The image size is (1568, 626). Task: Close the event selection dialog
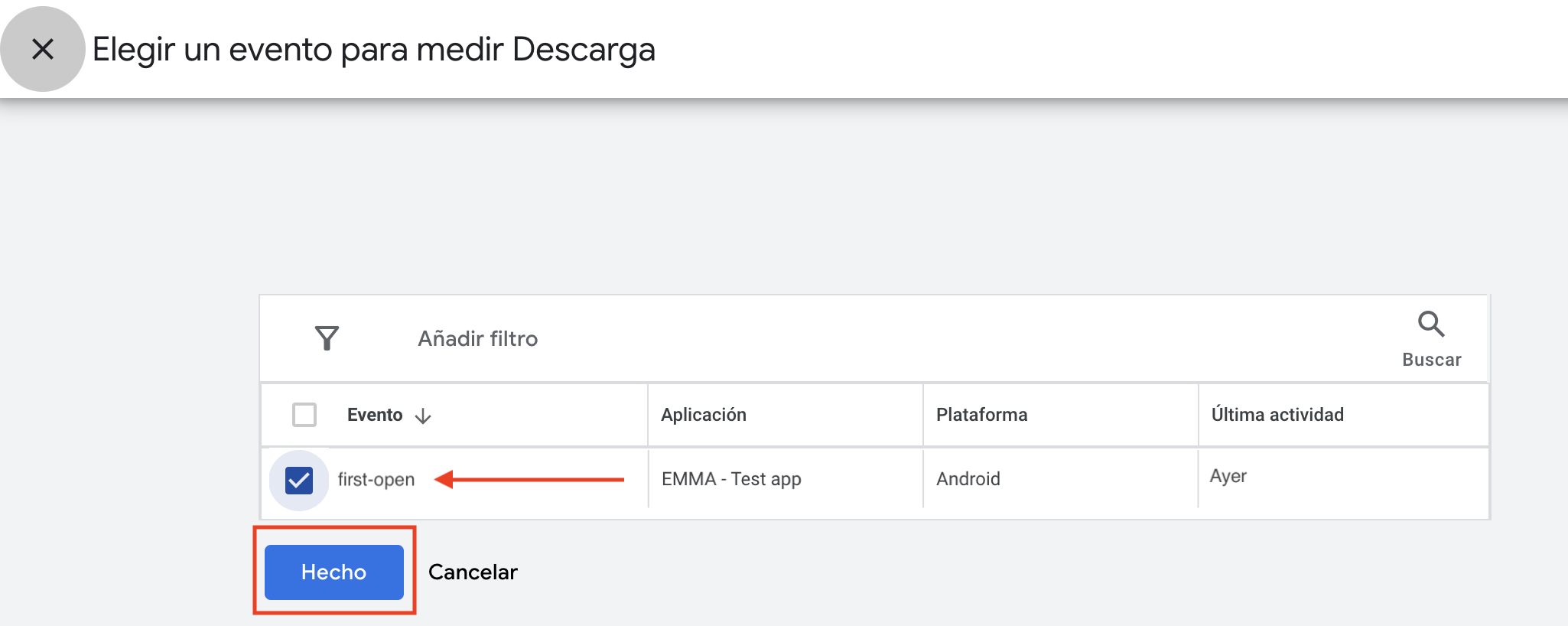click(x=43, y=49)
